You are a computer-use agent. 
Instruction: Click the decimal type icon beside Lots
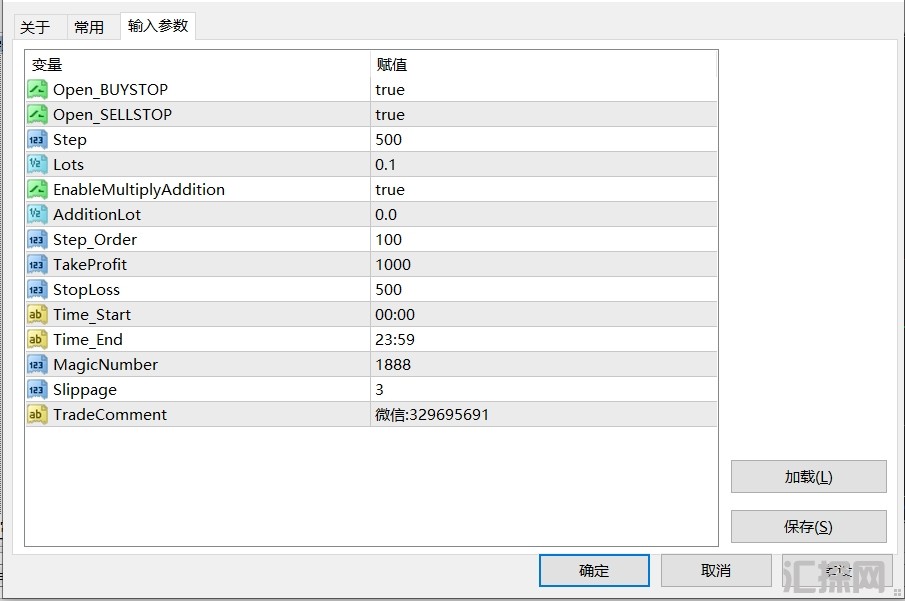click(x=37, y=165)
